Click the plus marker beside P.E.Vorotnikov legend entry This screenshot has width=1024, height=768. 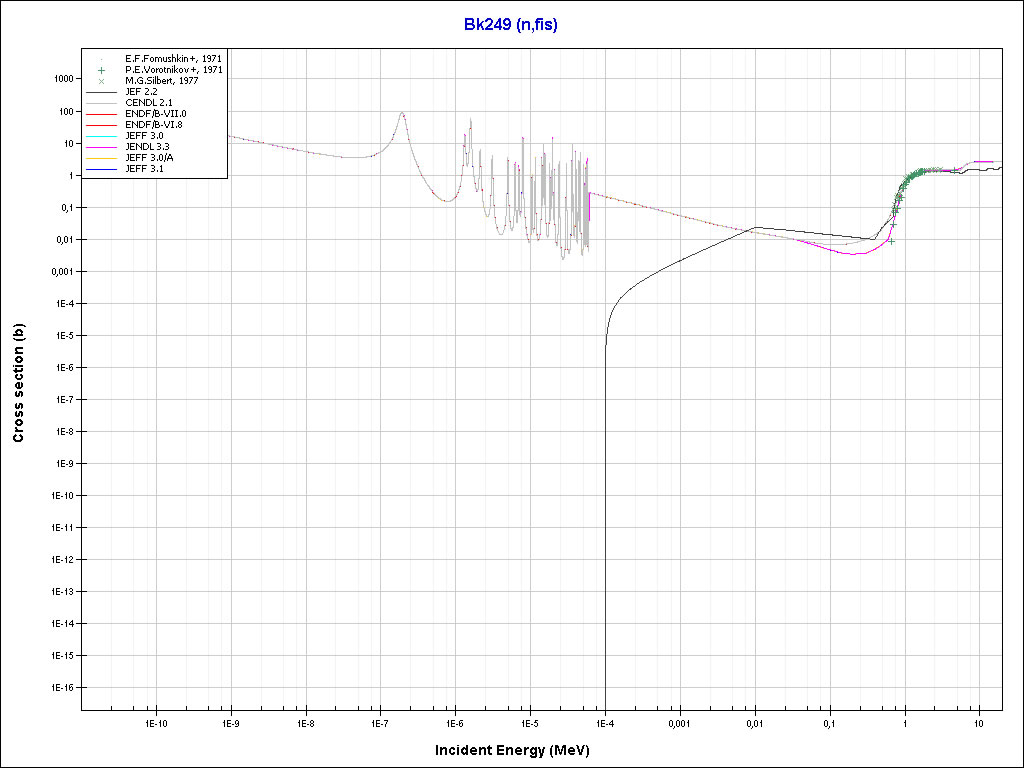pyautogui.click(x=102, y=70)
